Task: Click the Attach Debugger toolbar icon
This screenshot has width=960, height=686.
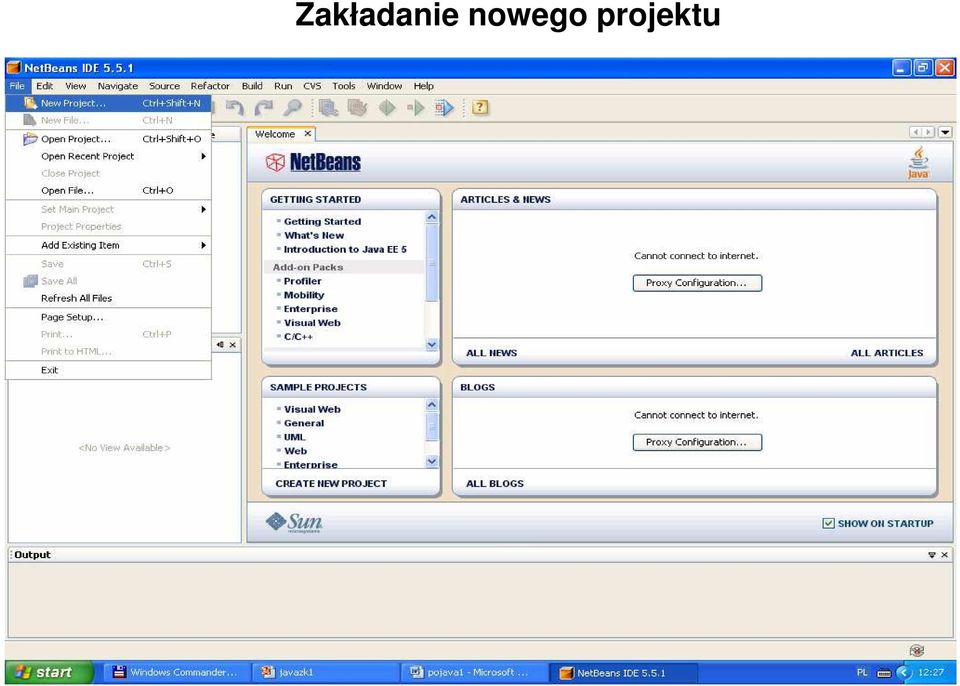Action: coord(444,108)
